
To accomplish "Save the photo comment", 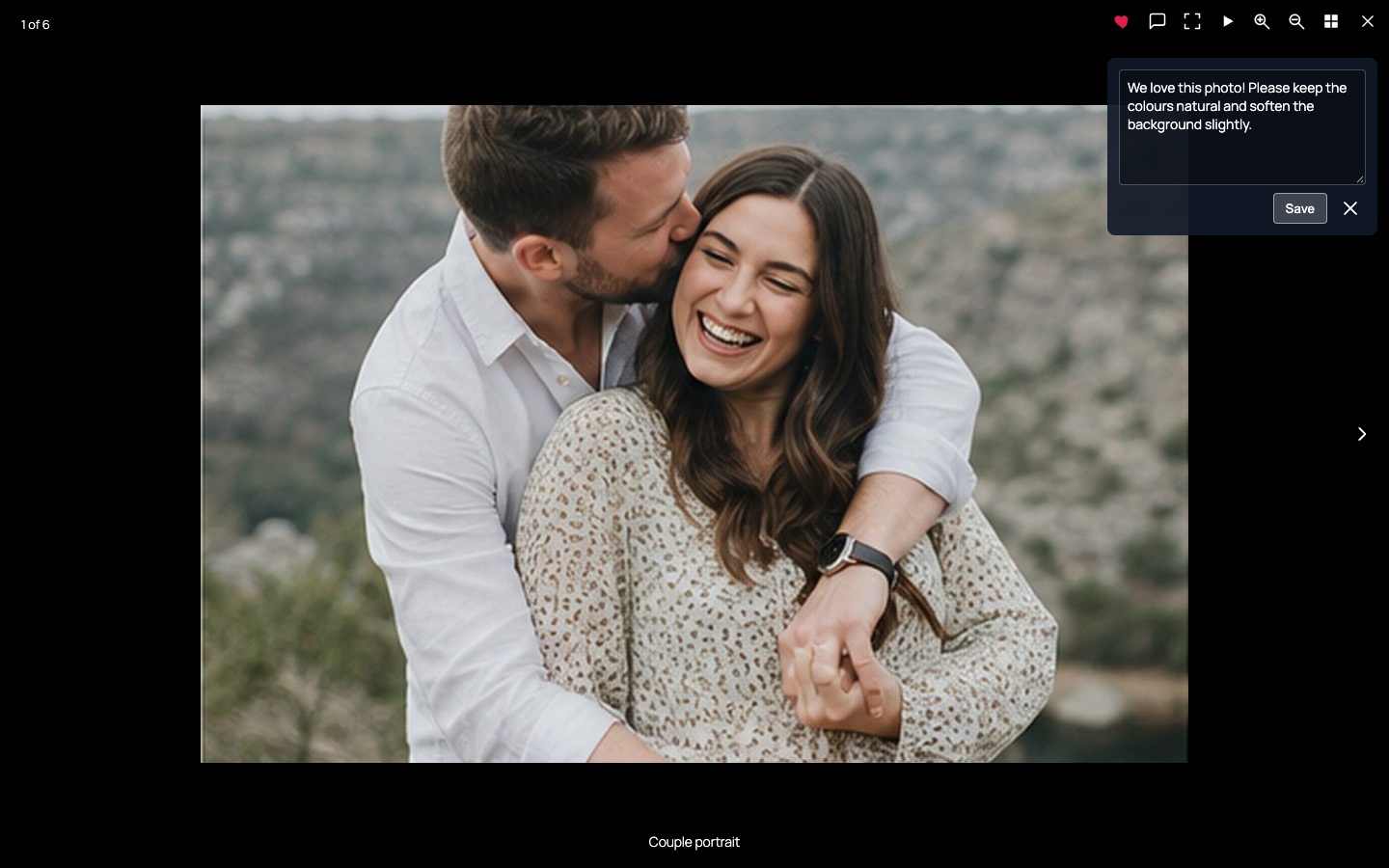I will coord(1299,208).
